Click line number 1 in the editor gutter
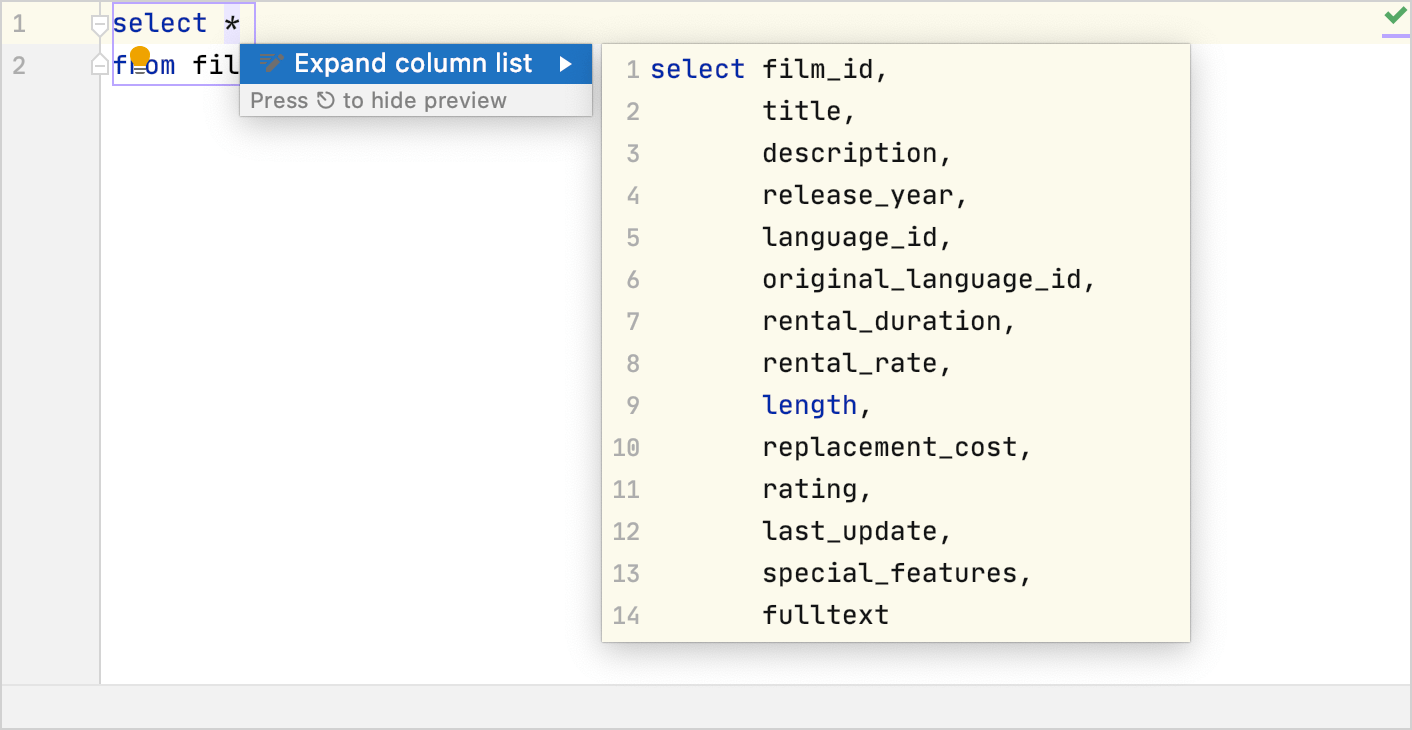This screenshot has height=730, width=1412. click(x=19, y=23)
